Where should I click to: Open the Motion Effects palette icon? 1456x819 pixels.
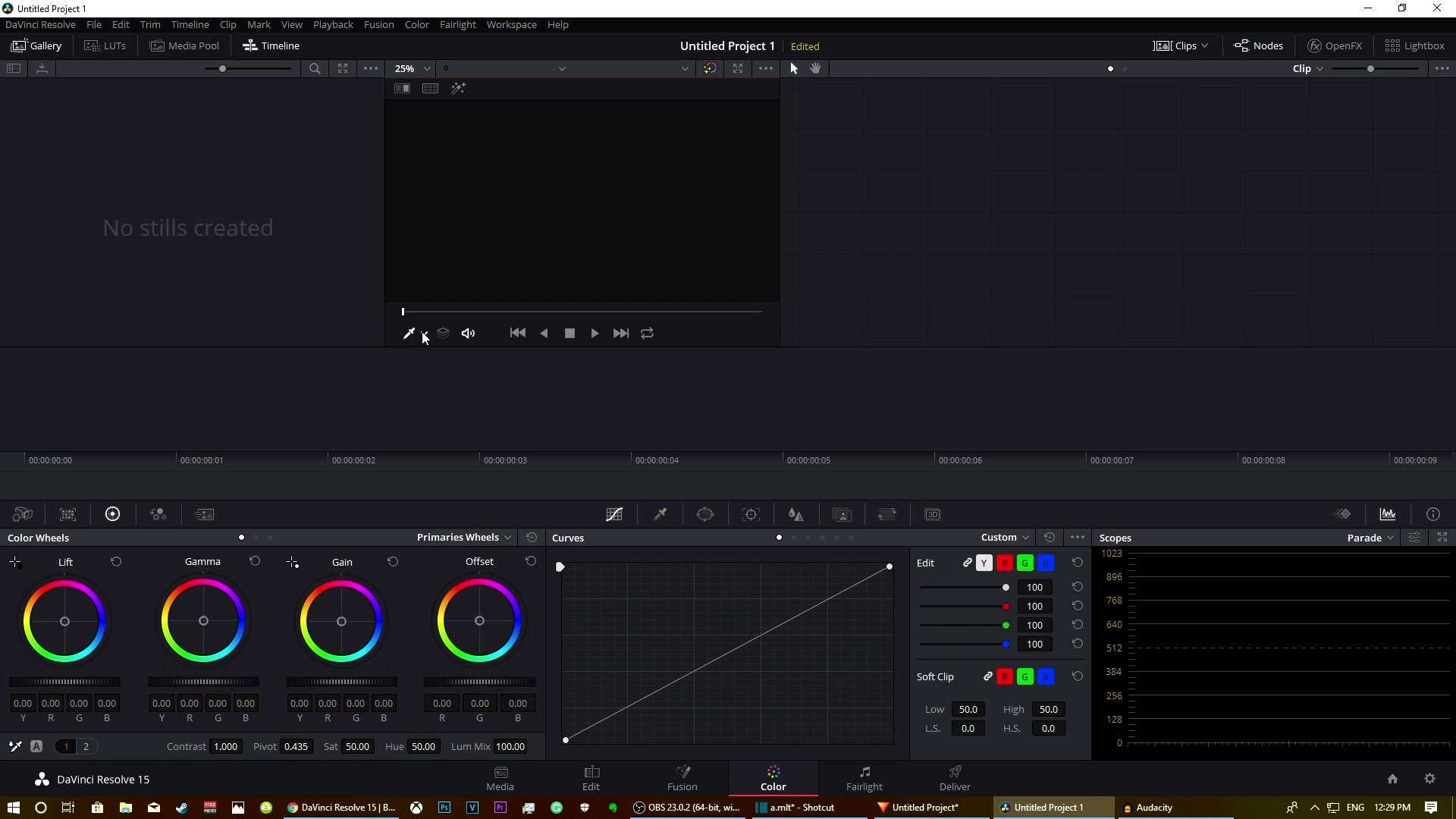pyautogui.click(x=204, y=514)
